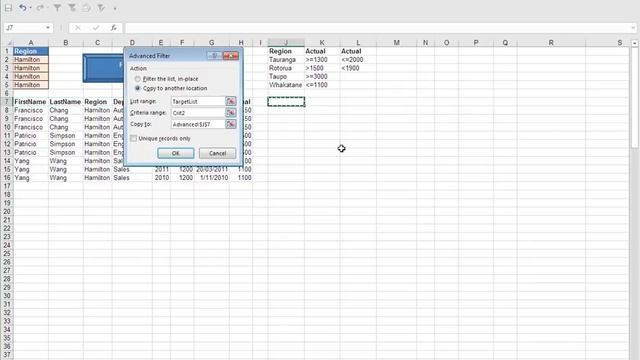The height and width of the screenshot is (360, 640).
Task: Click the Advanced Filter funnel icon
Action: point(101,8)
